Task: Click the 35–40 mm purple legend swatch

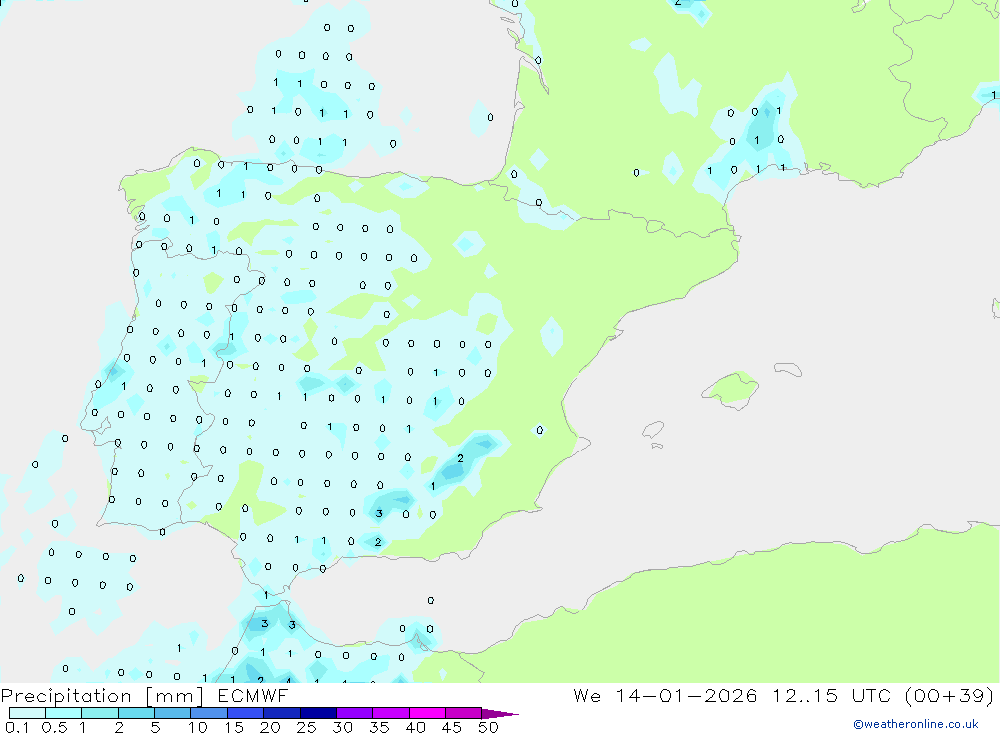Action: [x=391, y=713]
